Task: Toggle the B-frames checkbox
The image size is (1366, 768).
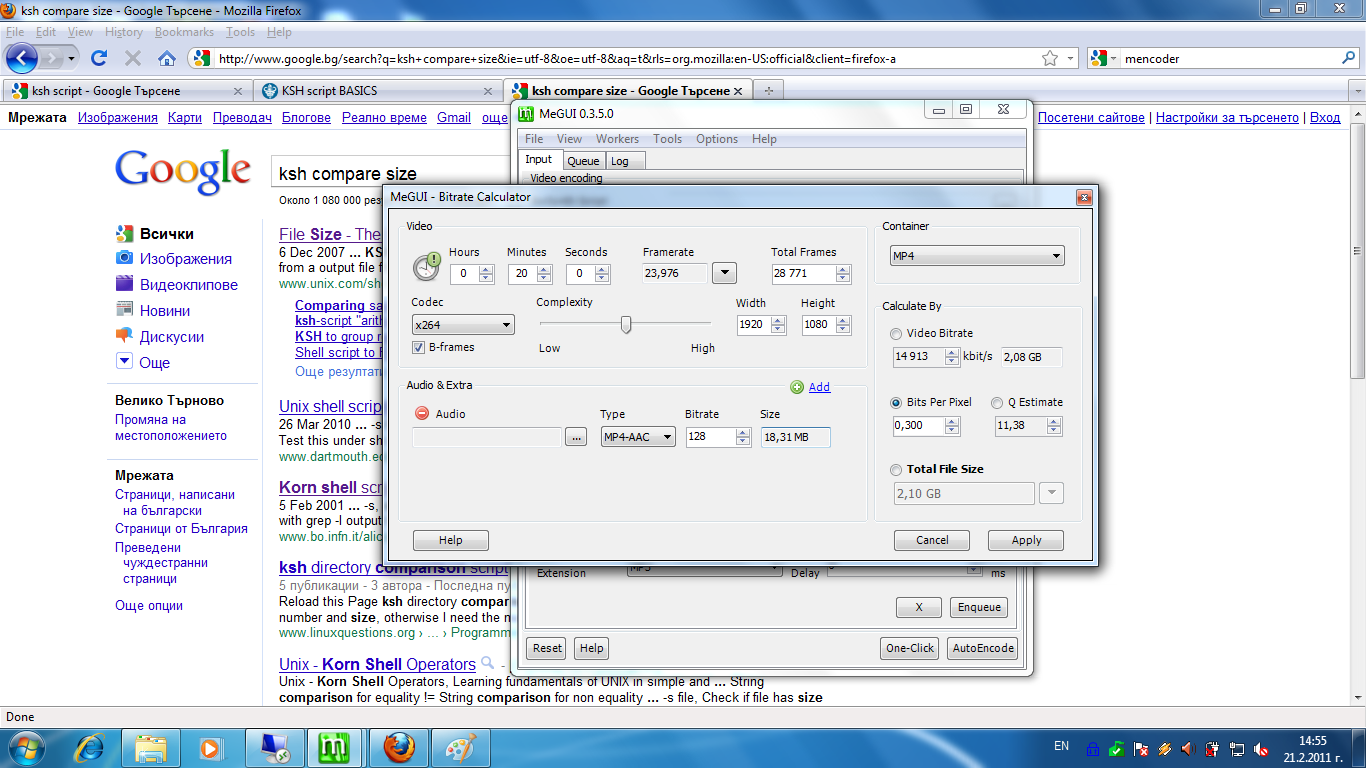Action: click(419, 347)
